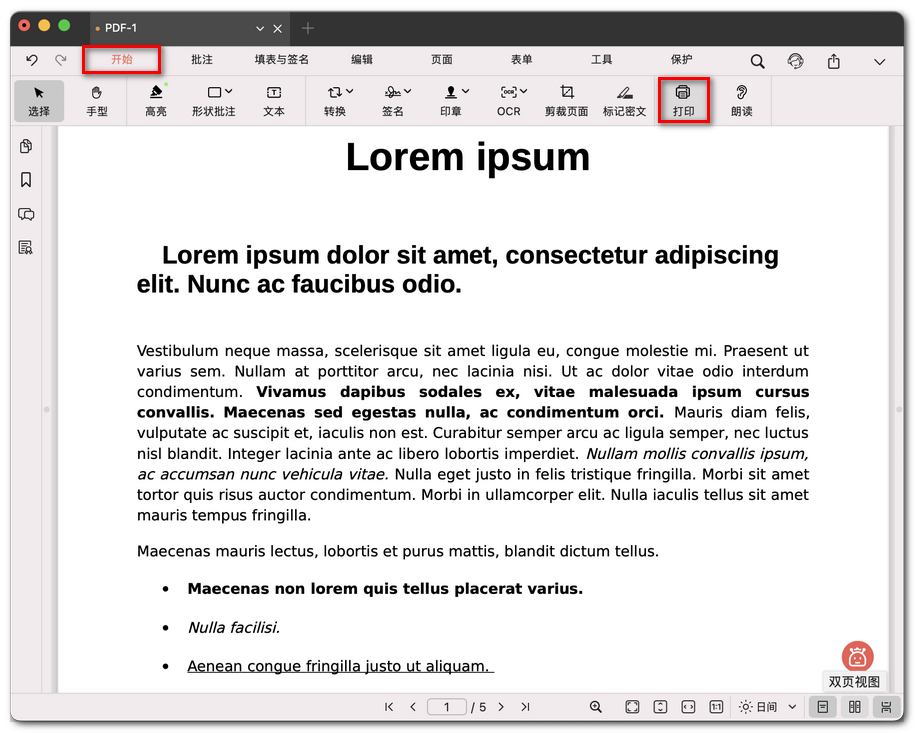The height and width of the screenshot is (733, 915).
Task: Open the search magnifier in top bar
Action: 757,61
